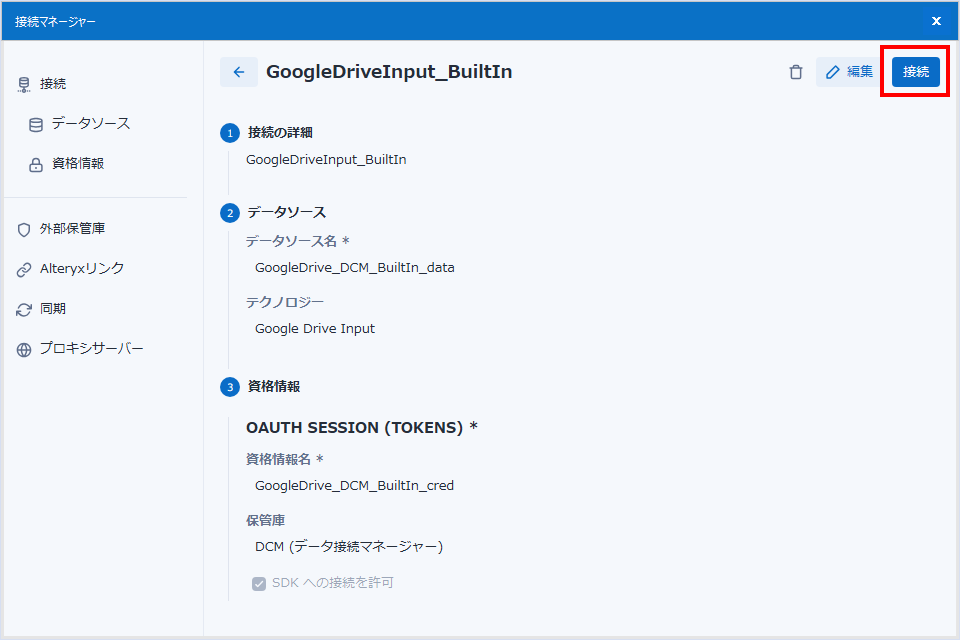Click step 1 circle for 接続の詳細
The height and width of the screenshot is (640, 960).
pos(230,133)
